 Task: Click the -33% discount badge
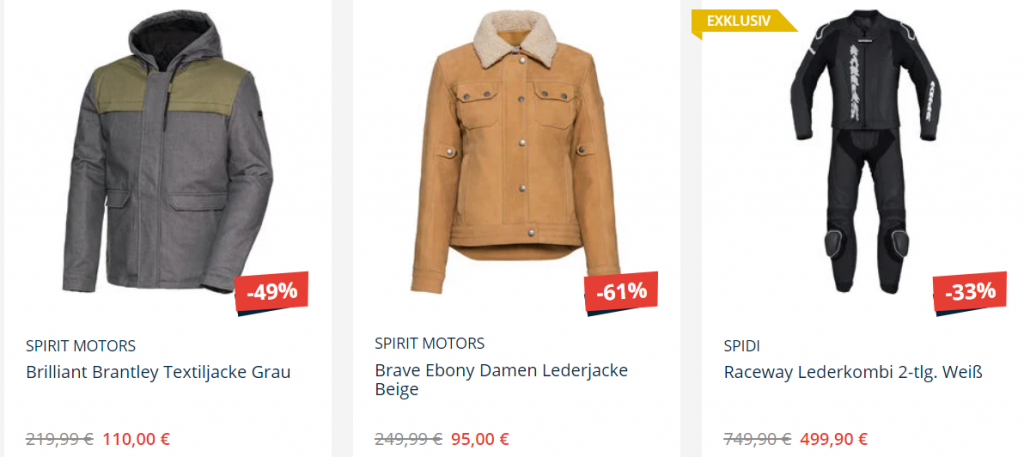(970, 292)
